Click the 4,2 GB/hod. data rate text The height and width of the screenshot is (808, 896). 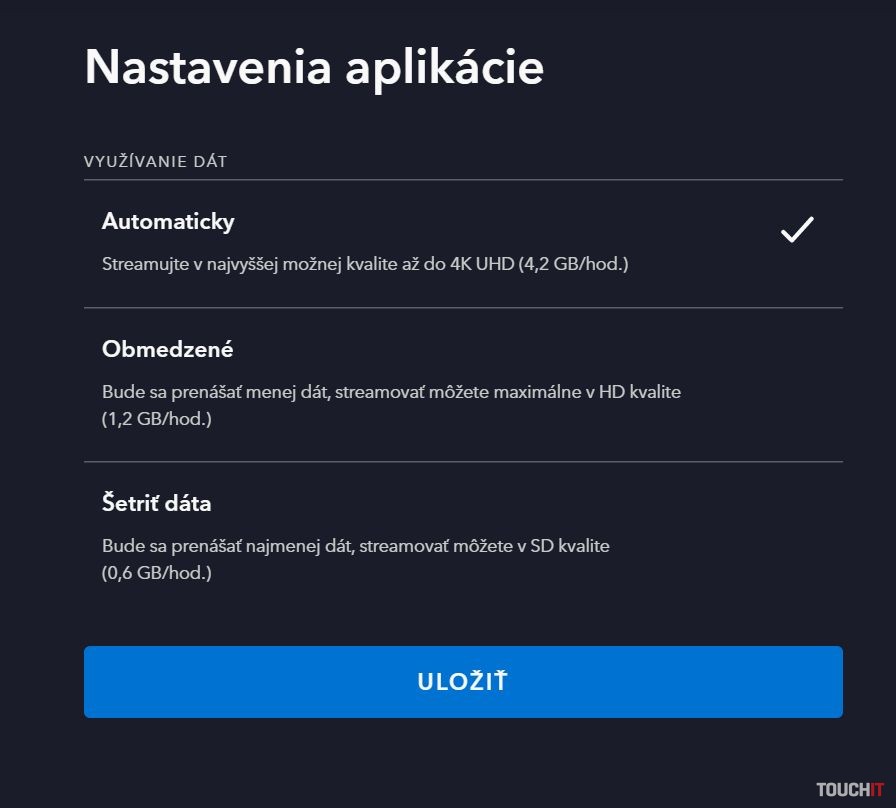coord(573,265)
